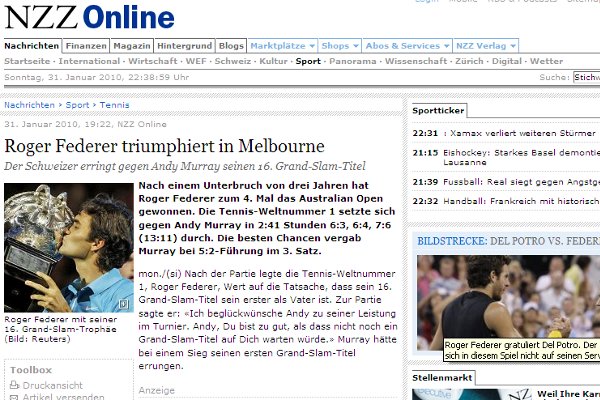This screenshot has height=400, width=600.
Task: Open the Blogs tab
Action: 230,46
